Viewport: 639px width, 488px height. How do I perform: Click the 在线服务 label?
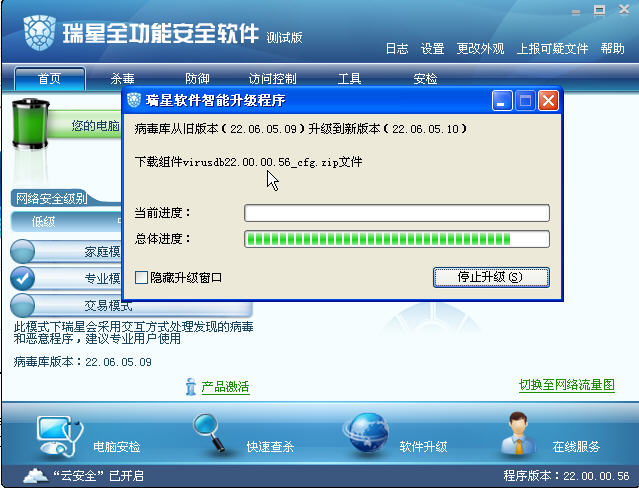pyautogui.click(x=576, y=447)
